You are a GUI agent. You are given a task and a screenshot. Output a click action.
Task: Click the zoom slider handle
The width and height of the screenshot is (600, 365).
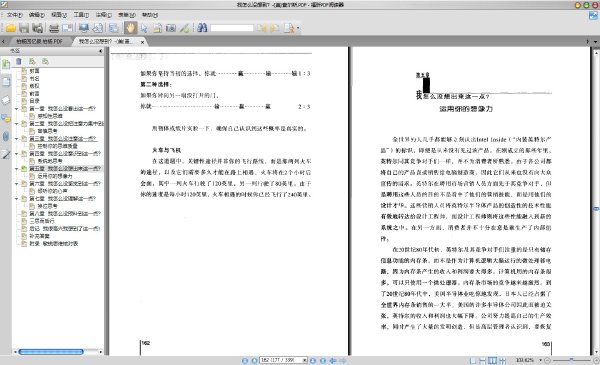click(571, 360)
